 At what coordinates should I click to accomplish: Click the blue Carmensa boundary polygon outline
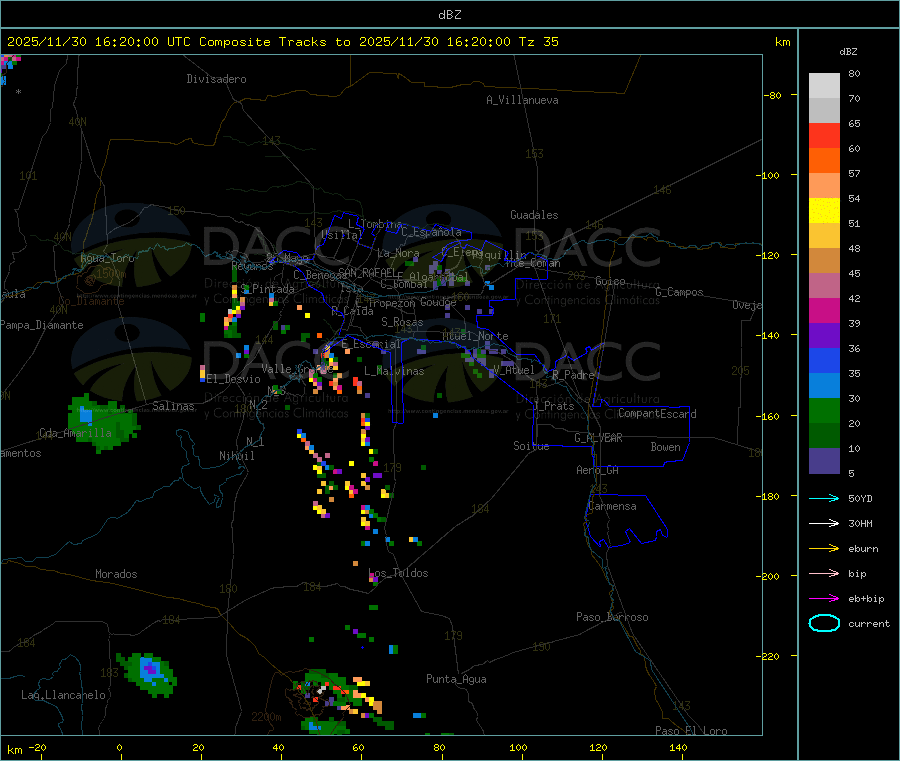pyautogui.click(x=627, y=520)
